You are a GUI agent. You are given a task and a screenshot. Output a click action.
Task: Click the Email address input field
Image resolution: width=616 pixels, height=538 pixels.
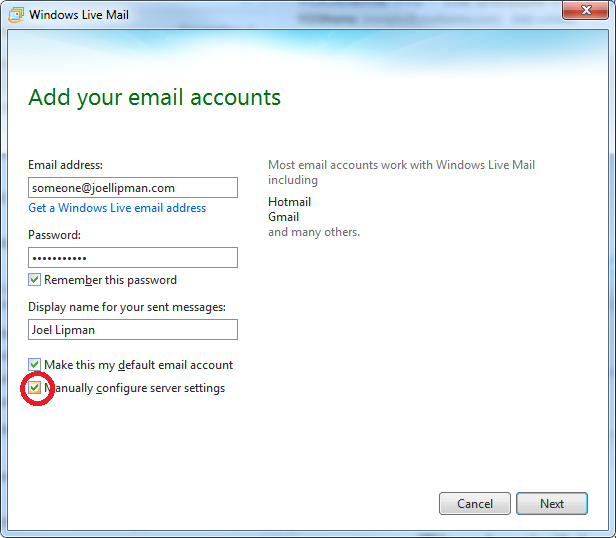(x=133, y=188)
